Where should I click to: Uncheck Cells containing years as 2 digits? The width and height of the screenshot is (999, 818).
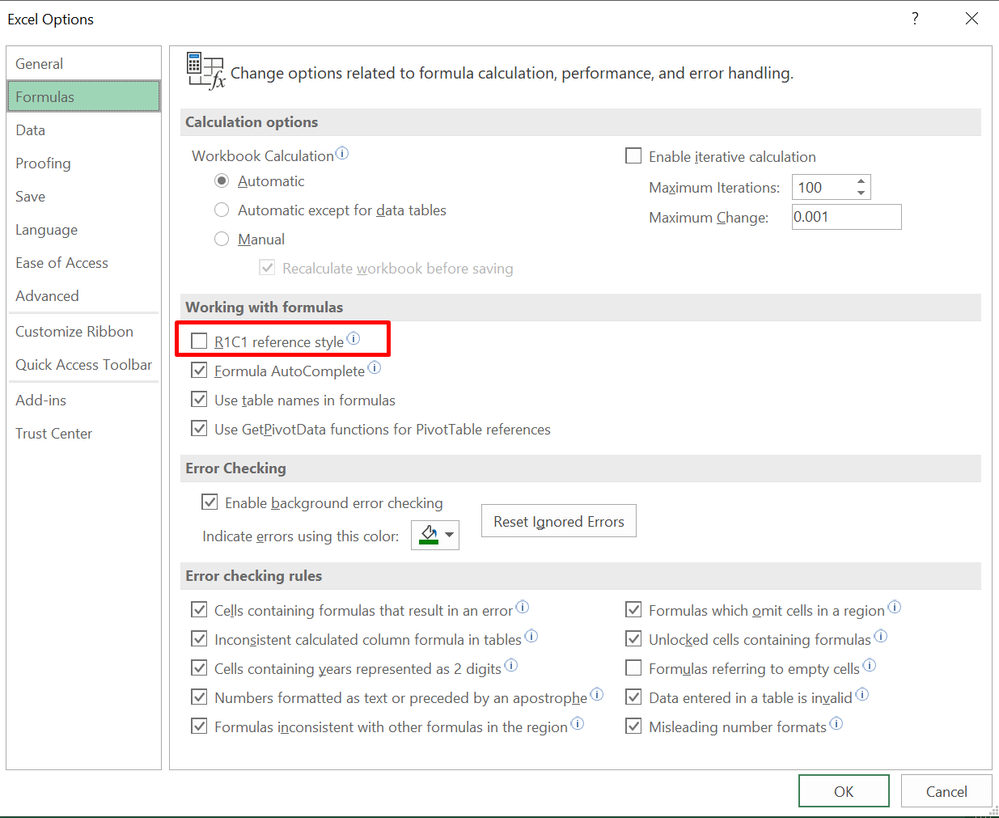point(199,668)
